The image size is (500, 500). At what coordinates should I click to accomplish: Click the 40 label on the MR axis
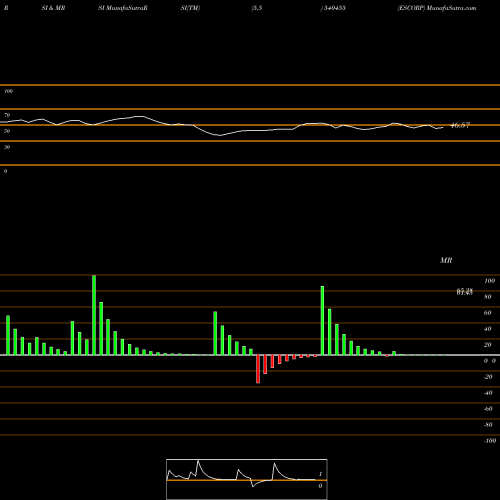[x=488, y=329]
